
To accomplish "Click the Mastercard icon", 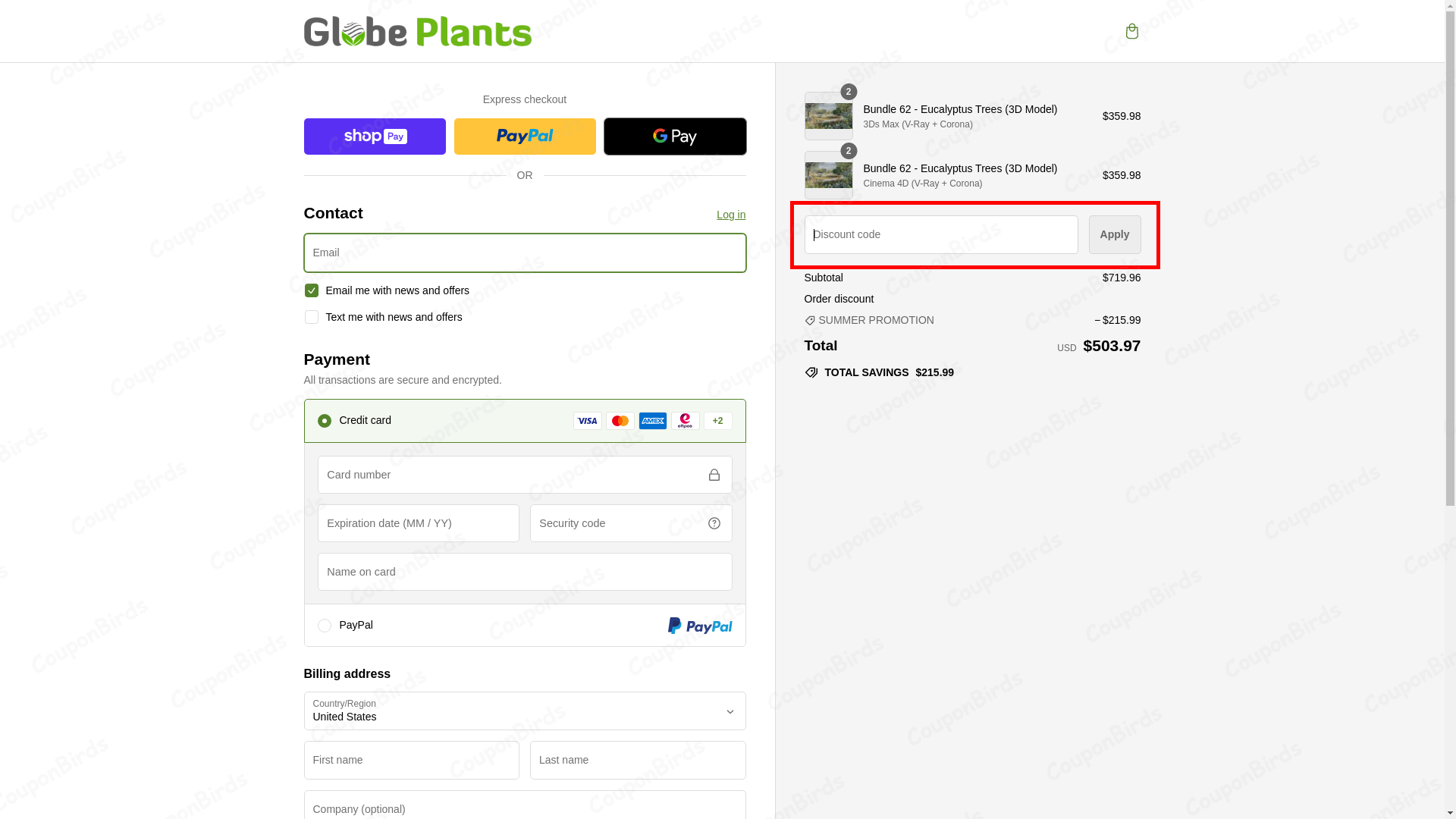I will click(x=620, y=421).
